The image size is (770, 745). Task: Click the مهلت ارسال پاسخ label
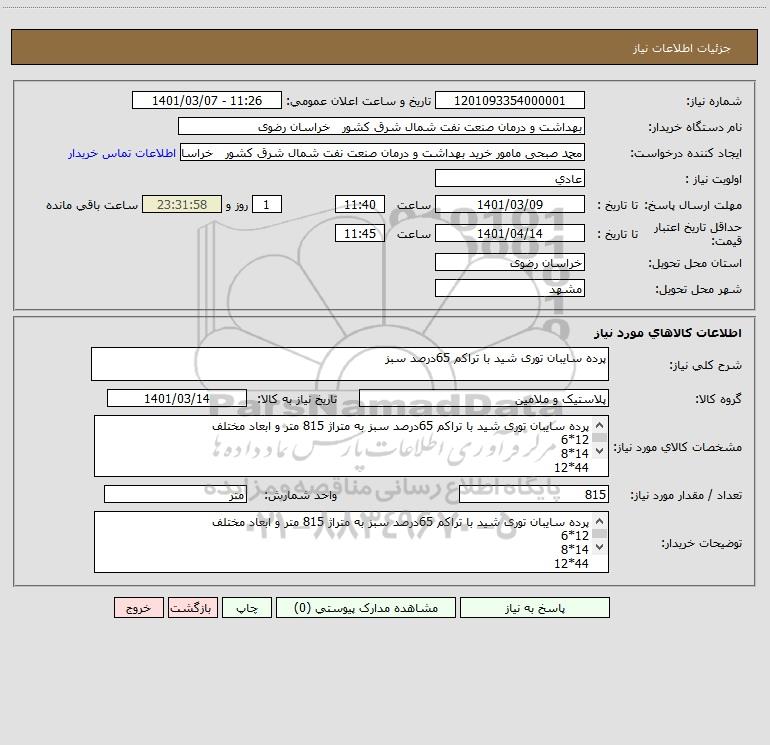(x=694, y=205)
